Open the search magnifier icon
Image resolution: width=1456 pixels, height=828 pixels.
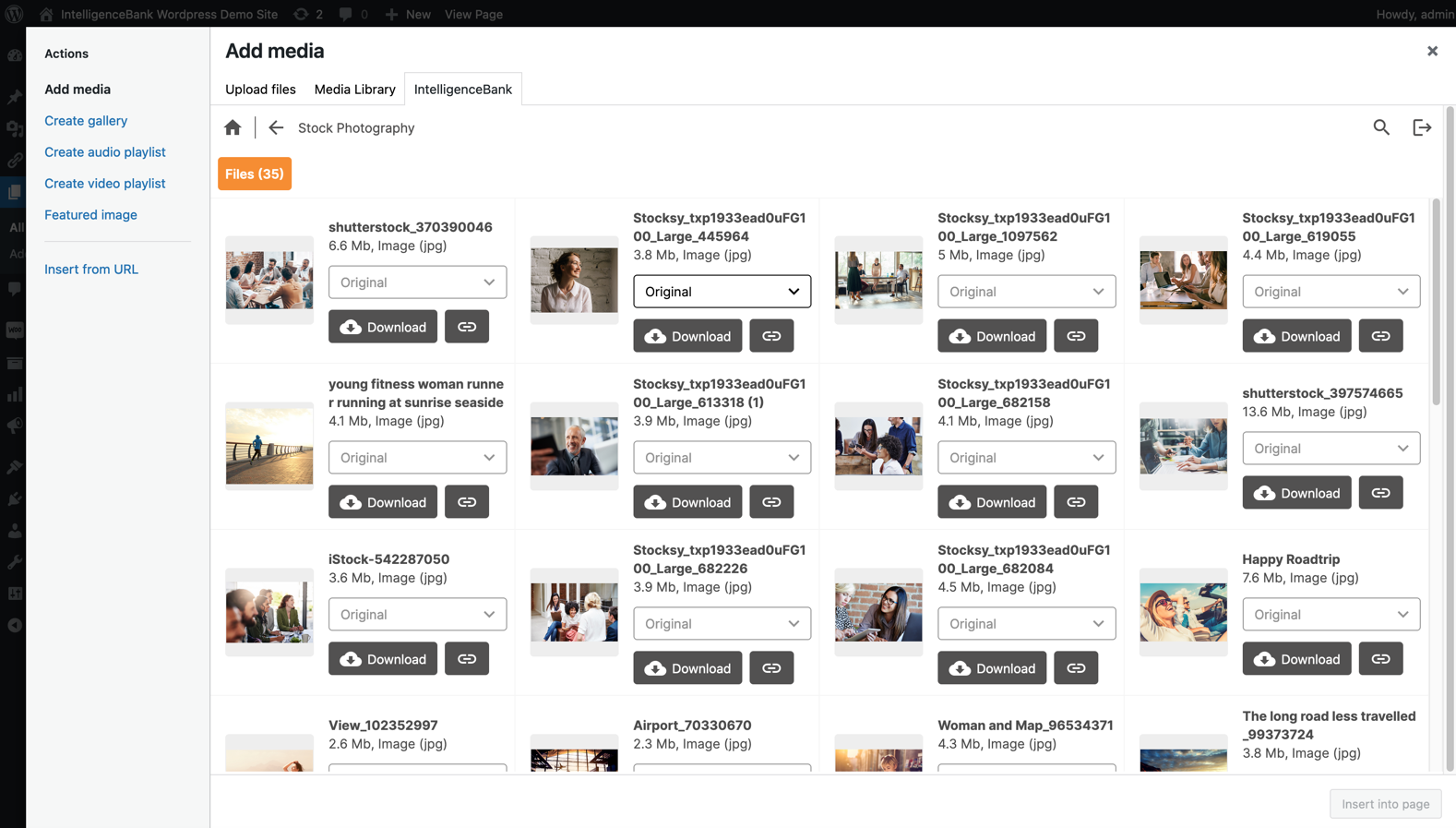(1380, 127)
